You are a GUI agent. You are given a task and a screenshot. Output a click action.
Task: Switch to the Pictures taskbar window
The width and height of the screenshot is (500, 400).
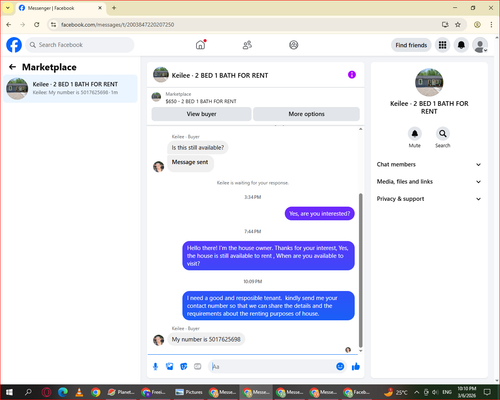point(189,392)
